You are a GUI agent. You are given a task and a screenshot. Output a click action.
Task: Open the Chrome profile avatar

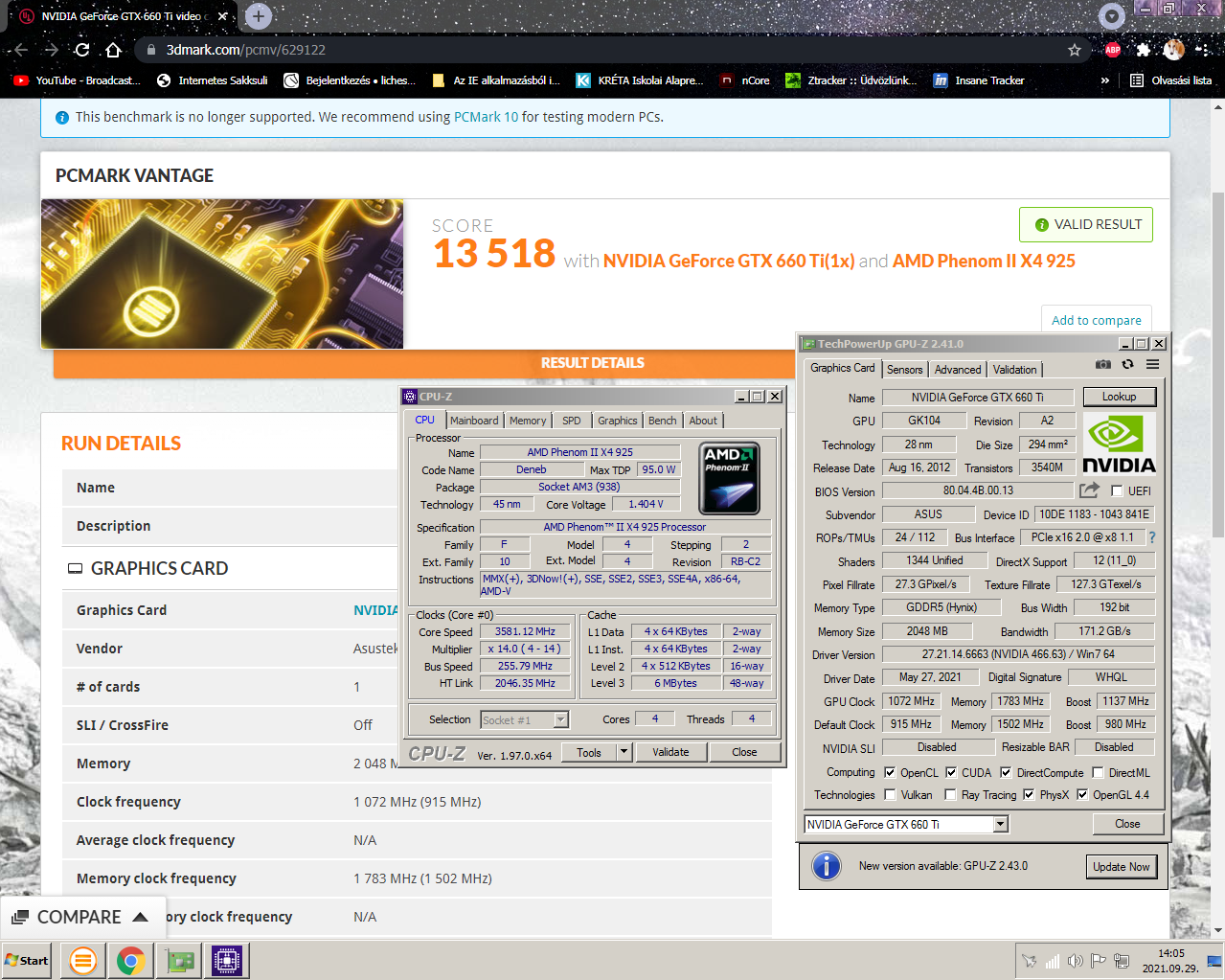tap(1174, 50)
